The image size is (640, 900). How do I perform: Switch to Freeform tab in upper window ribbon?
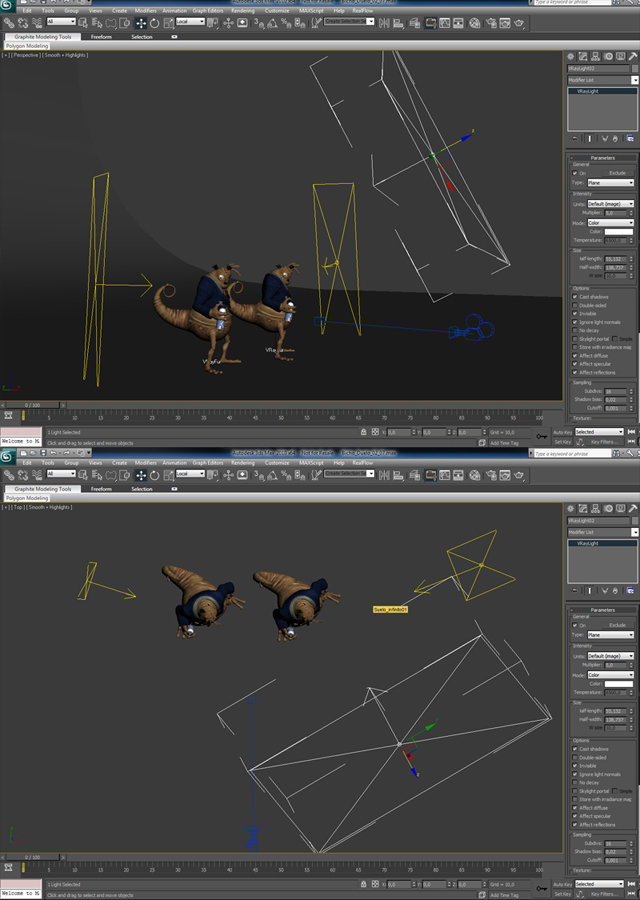101,37
